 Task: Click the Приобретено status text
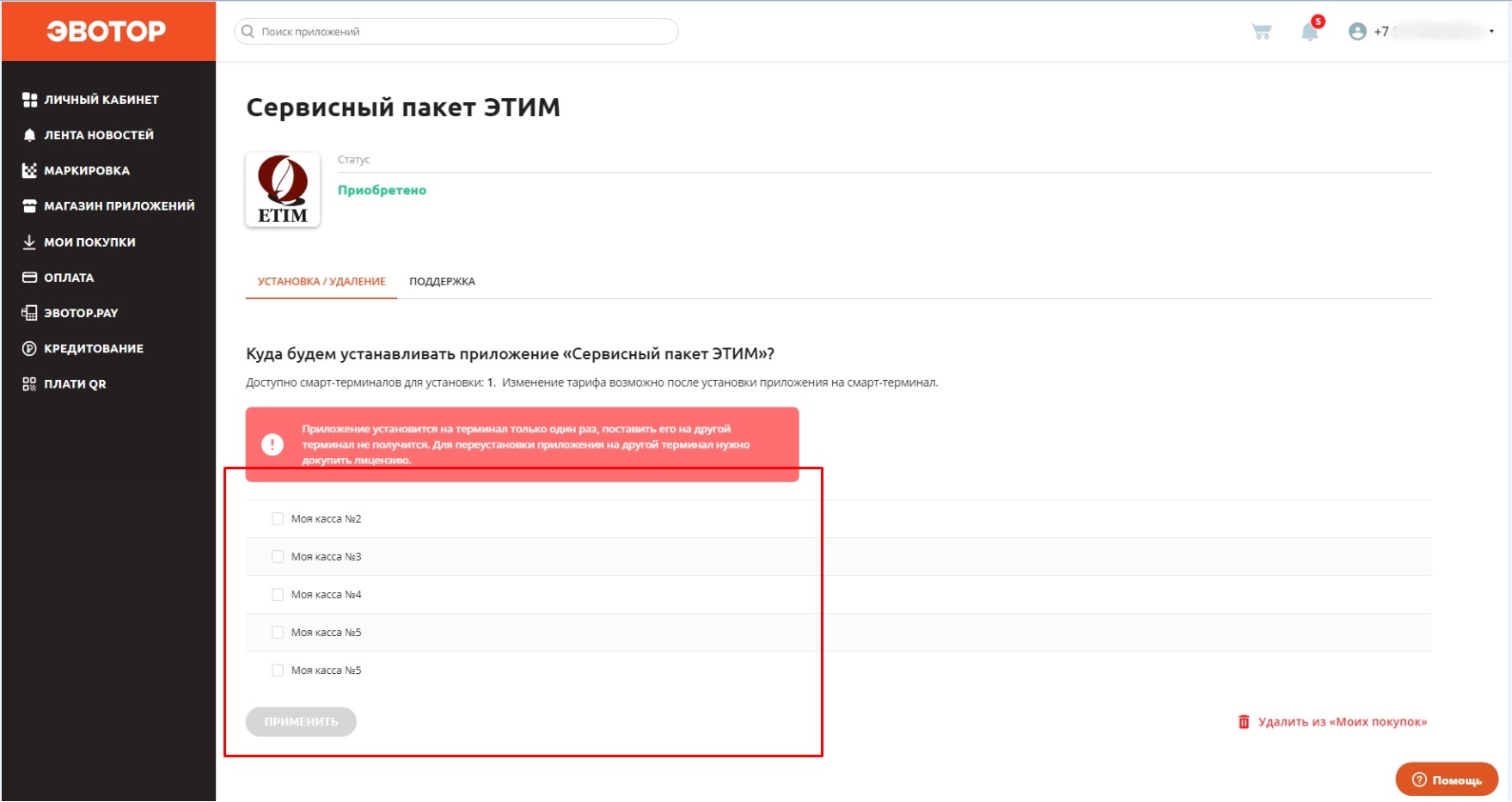[382, 190]
